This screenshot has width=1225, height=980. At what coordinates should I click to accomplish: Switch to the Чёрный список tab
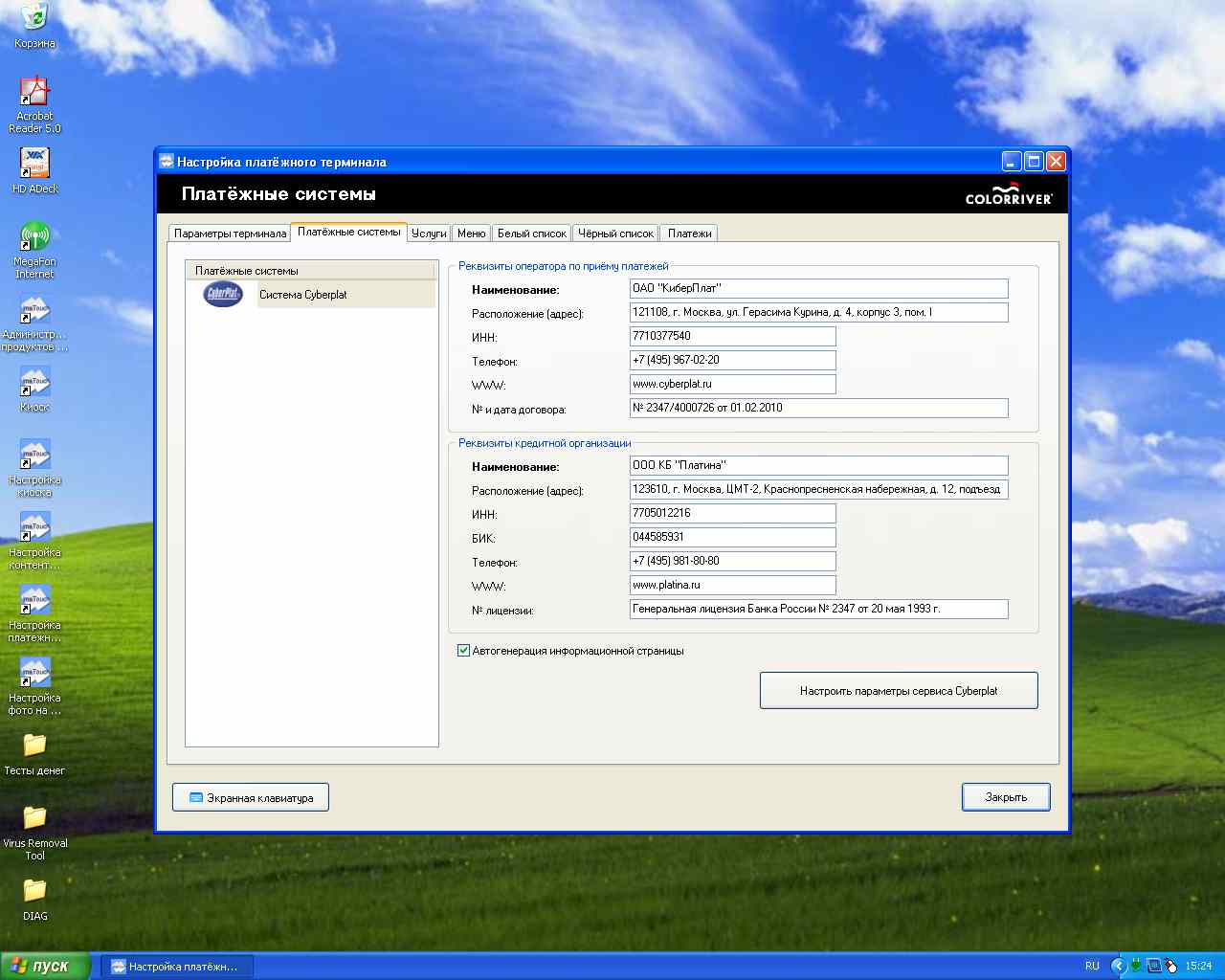click(616, 234)
